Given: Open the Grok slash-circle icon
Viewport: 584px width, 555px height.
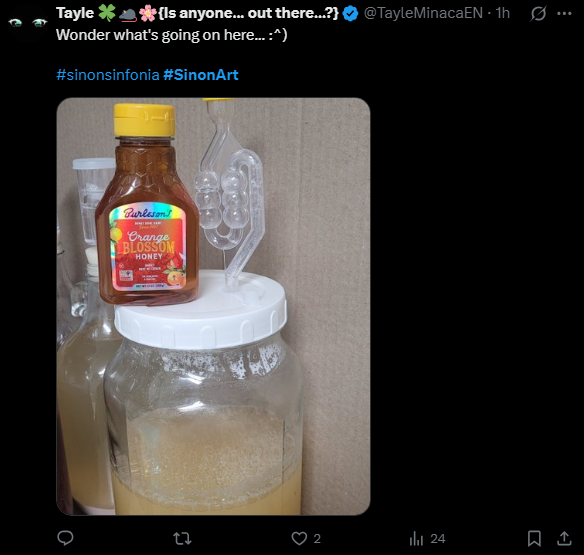Looking at the screenshot, I should [x=538, y=14].
